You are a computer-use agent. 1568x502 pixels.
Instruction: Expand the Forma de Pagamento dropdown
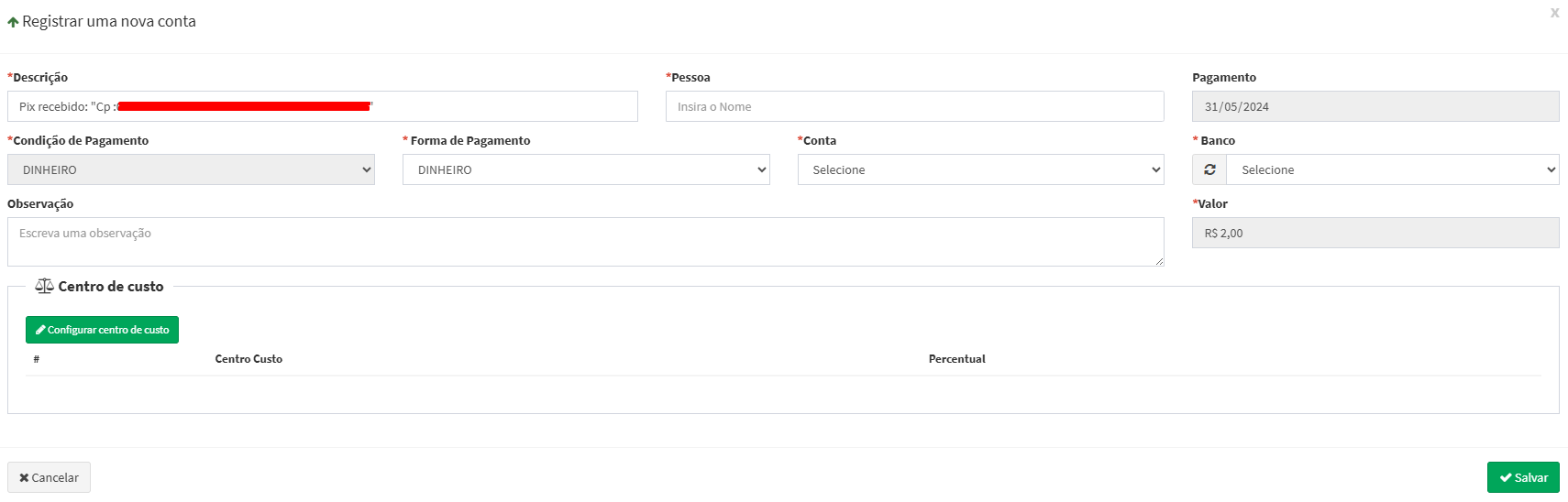pos(586,169)
